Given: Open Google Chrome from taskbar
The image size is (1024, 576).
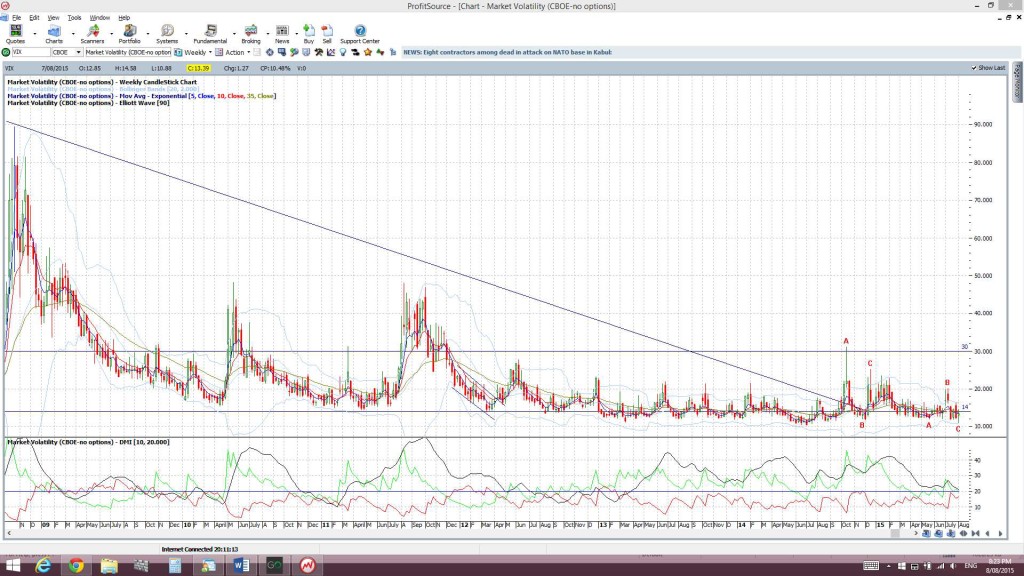Looking at the screenshot, I should (76, 566).
